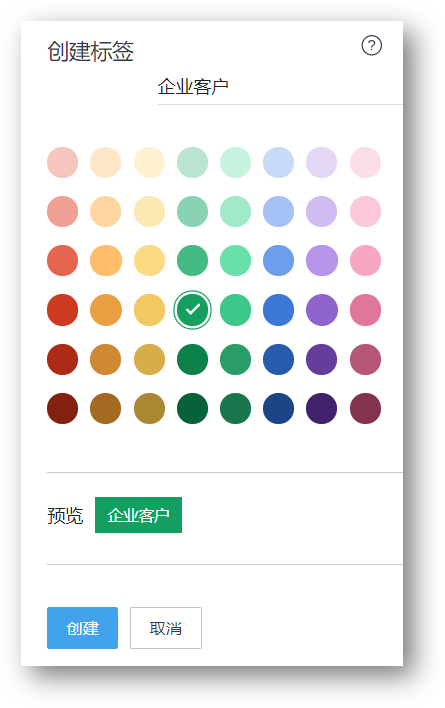Choose the medium blue swatch in fourth row
The height and width of the screenshot is (708, 445).
278,310
